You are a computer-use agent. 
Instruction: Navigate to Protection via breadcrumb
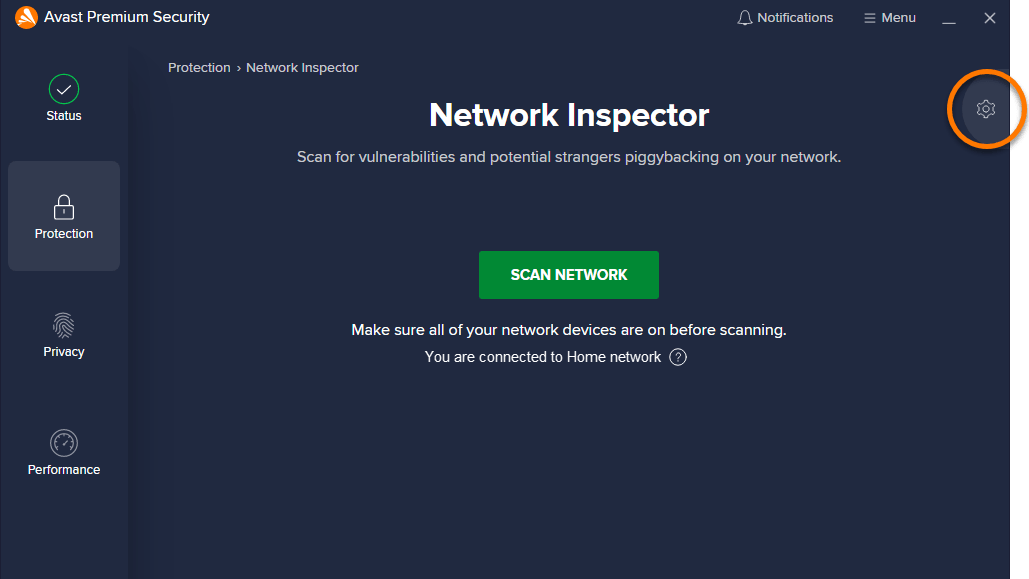coord(199,67)
